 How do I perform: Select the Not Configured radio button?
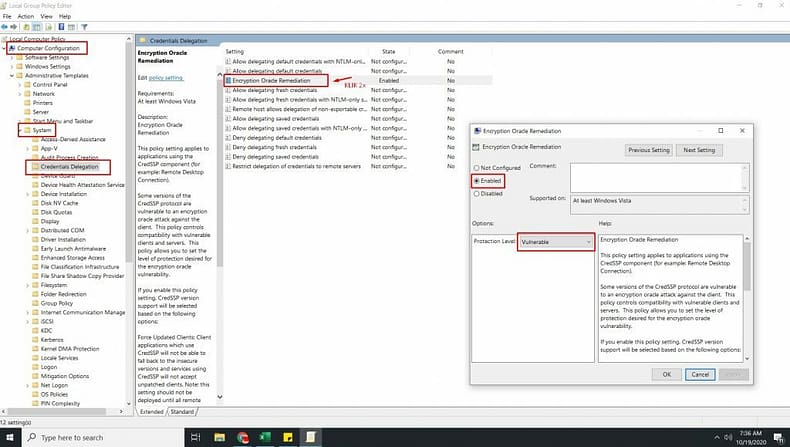(x=476, y=168)
